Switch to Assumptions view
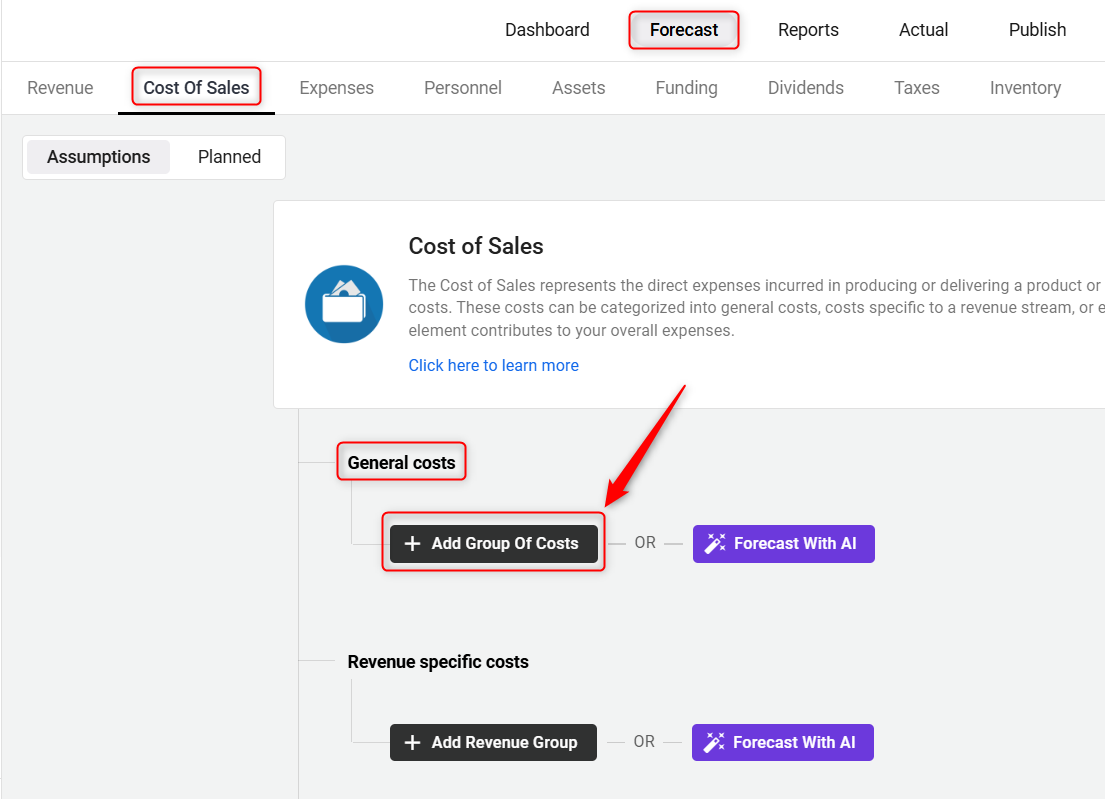This screenshot has width=1105, height=799. pos(98,157)
